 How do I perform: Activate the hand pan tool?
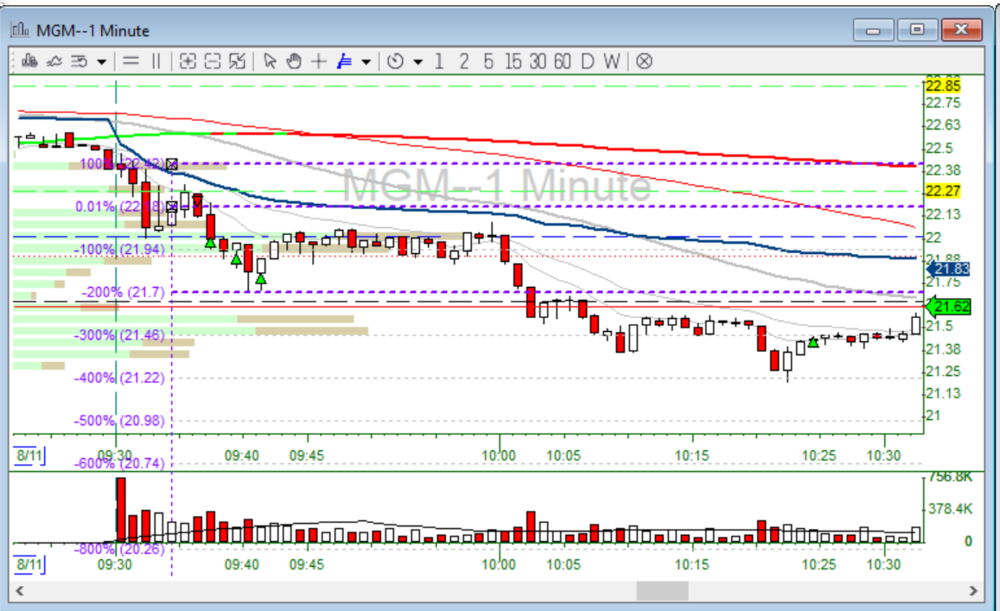pyautogui.click(x=294, y=61)
